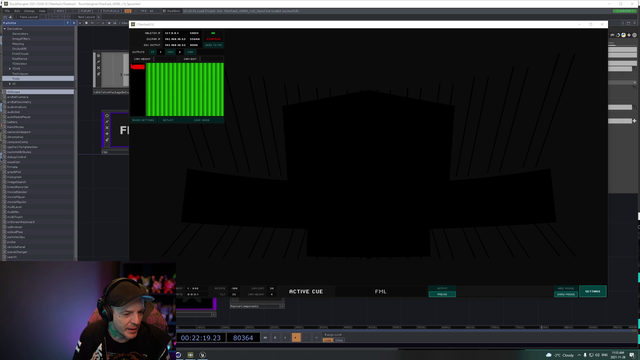Expand the UI folder in Palette
The image size is (640, 360).
pyautogui.click(x=10, y=84)
